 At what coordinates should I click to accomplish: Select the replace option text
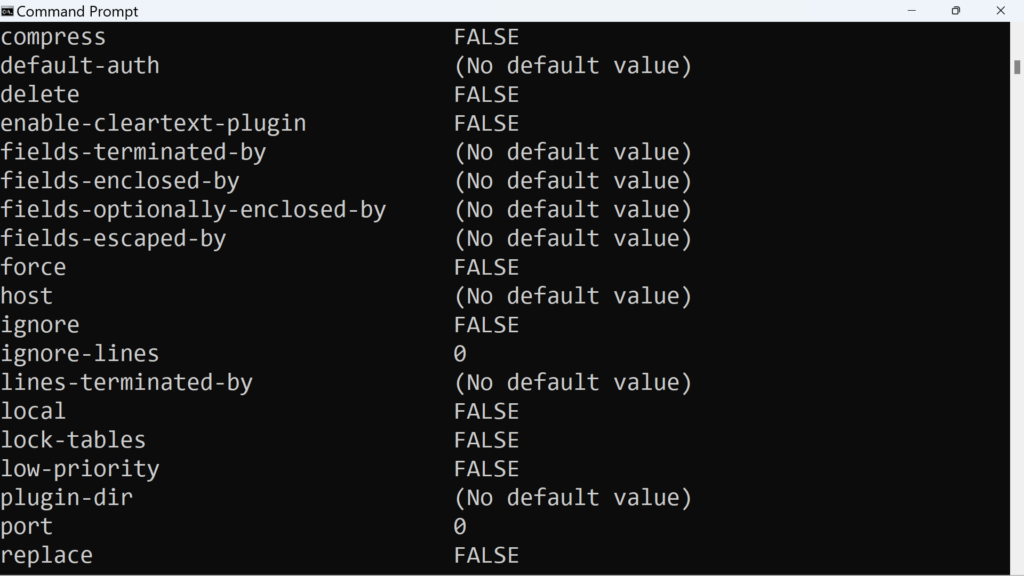tap(47, 555)
